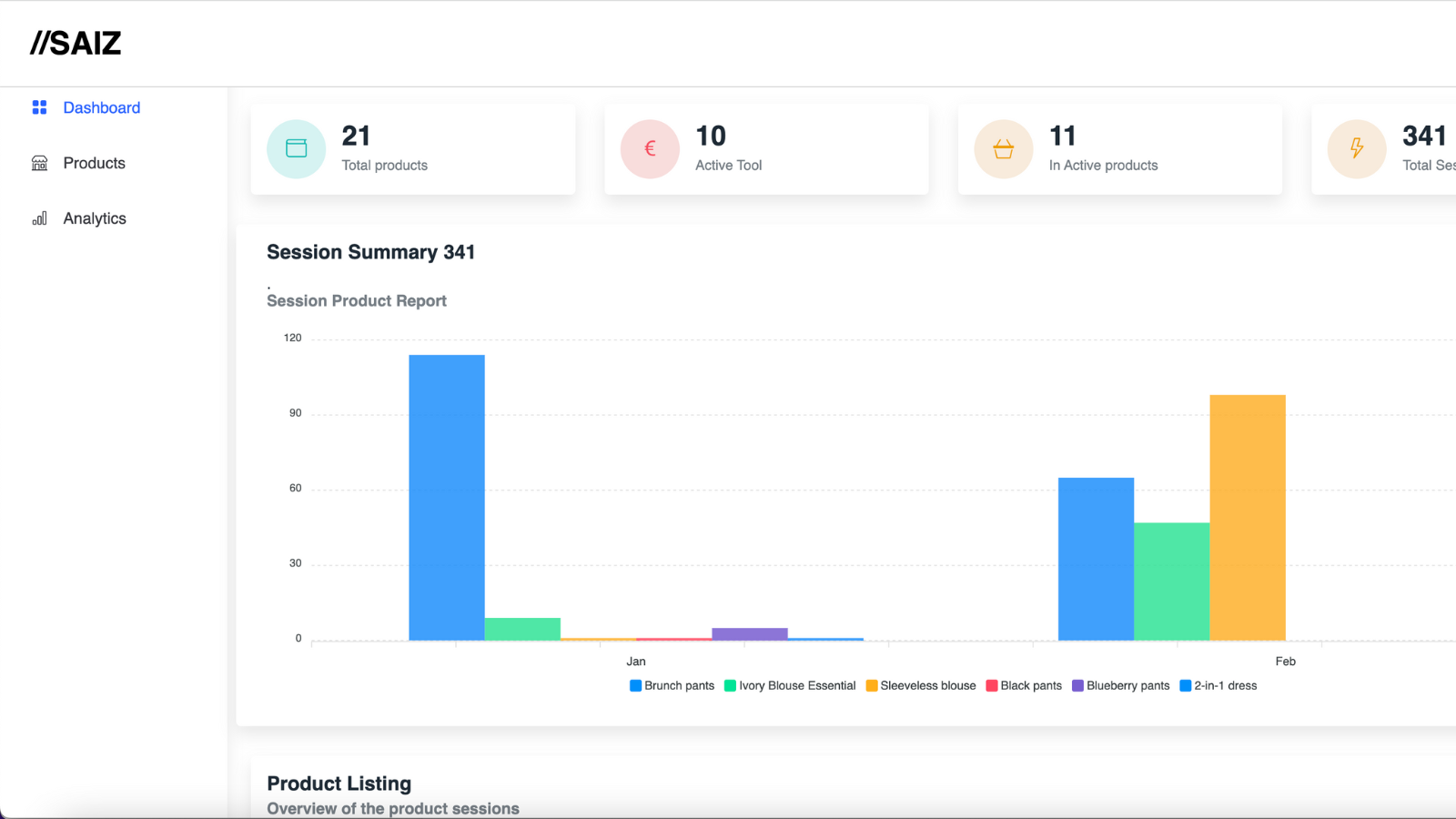Toggle Brunch pants series in chart legend
Screen dimensions: 1456x819
tap(672, 685)
